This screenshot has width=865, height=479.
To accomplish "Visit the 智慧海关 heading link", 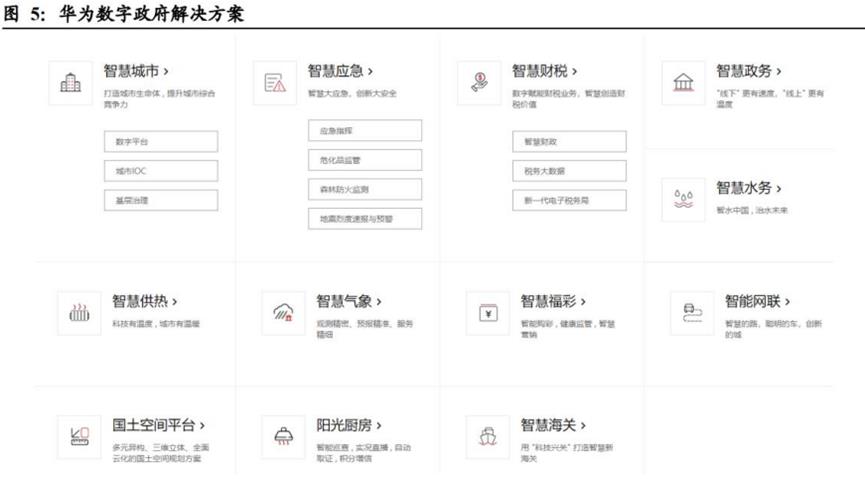I will (553, 425).
